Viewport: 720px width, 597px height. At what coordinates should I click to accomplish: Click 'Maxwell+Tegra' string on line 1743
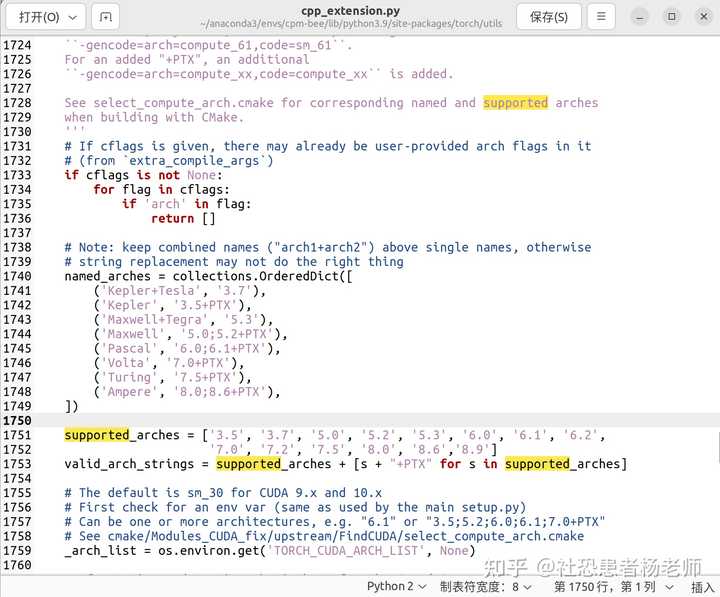click(x=154, y=320)
